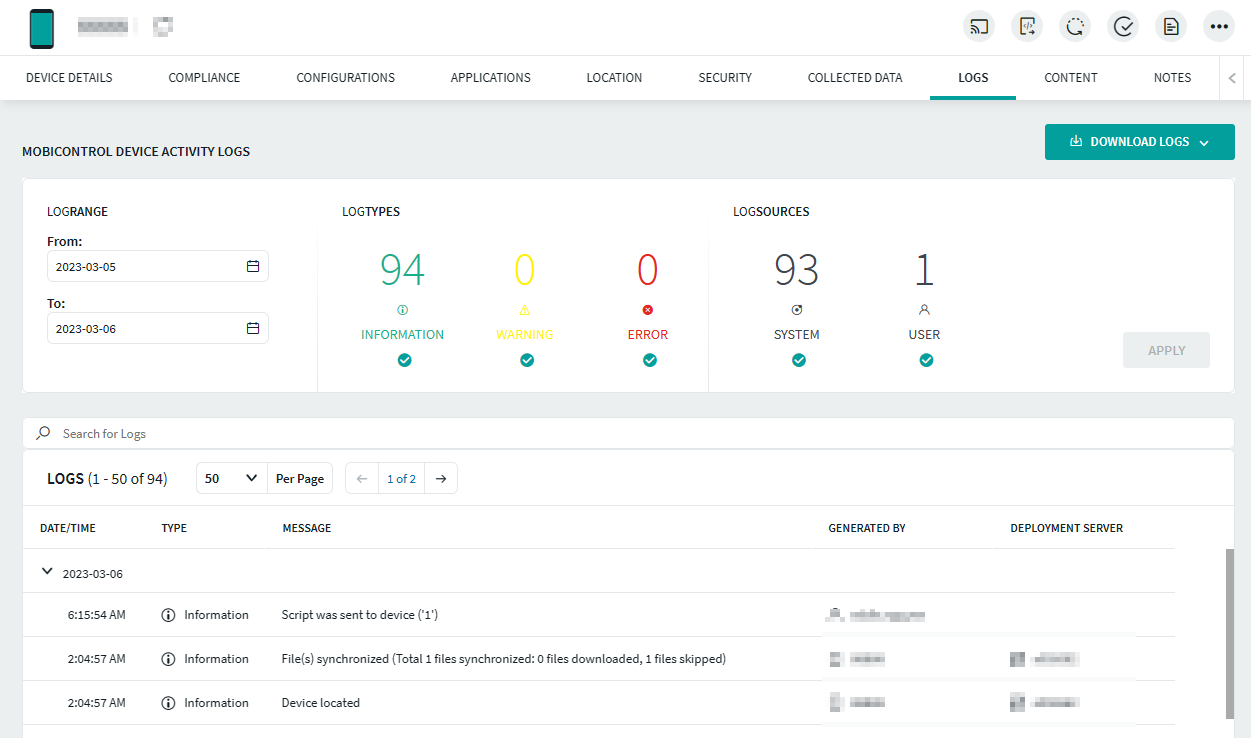Click the Apply button
Viewport: 1251px width, 738px height.
click(1166, 350)
